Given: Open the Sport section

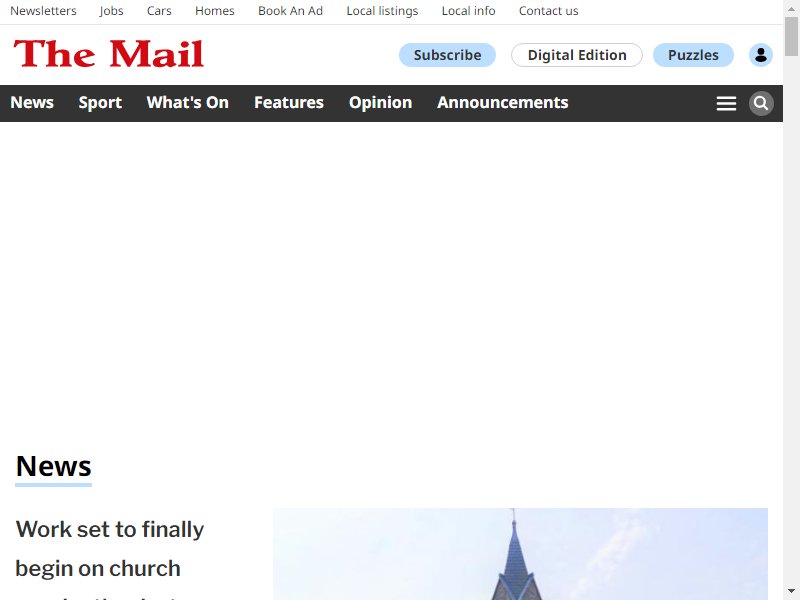Looking at the screenshot, I should click(x=100, y=103).
